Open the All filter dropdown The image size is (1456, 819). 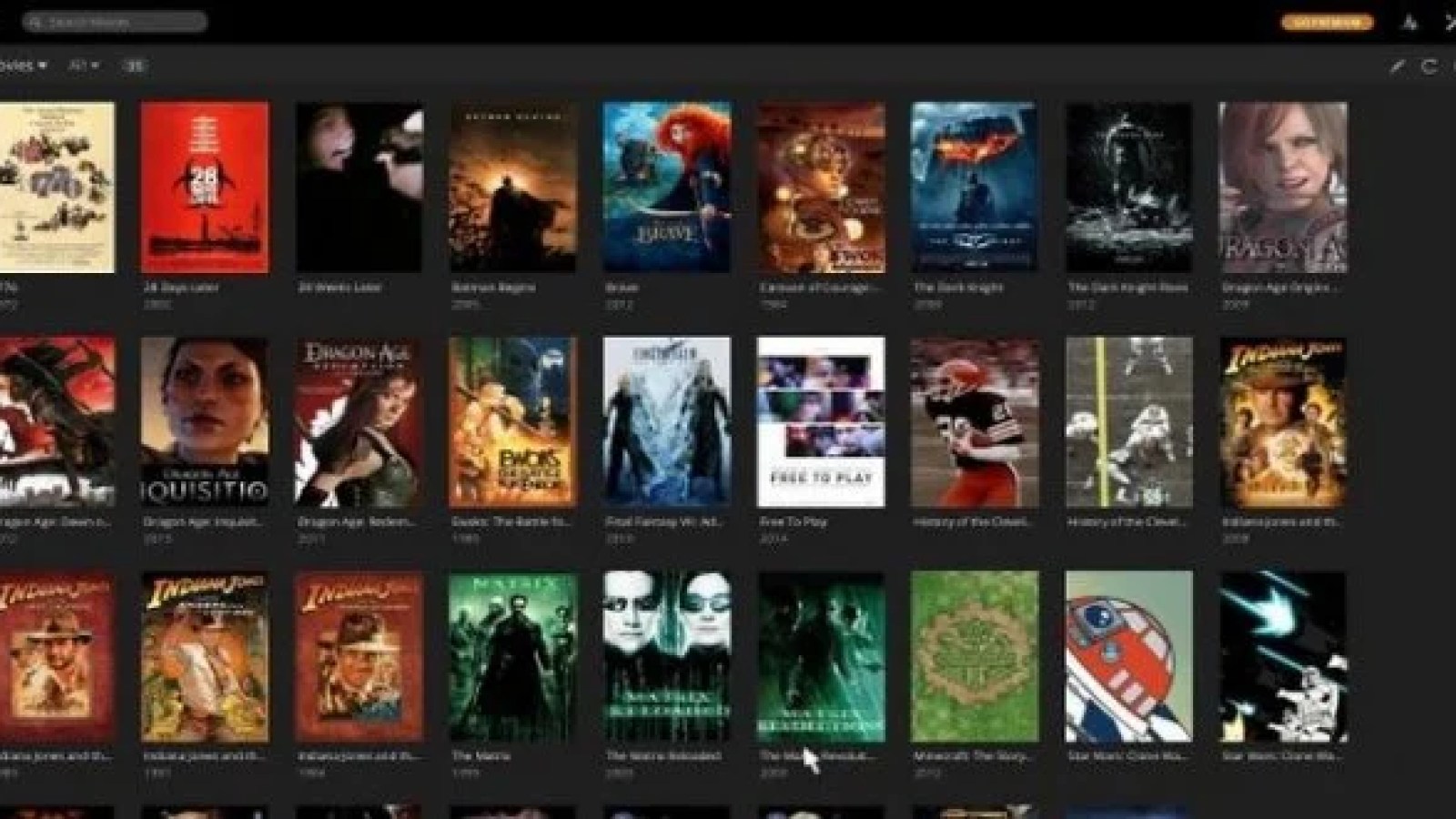pos(80,66)
